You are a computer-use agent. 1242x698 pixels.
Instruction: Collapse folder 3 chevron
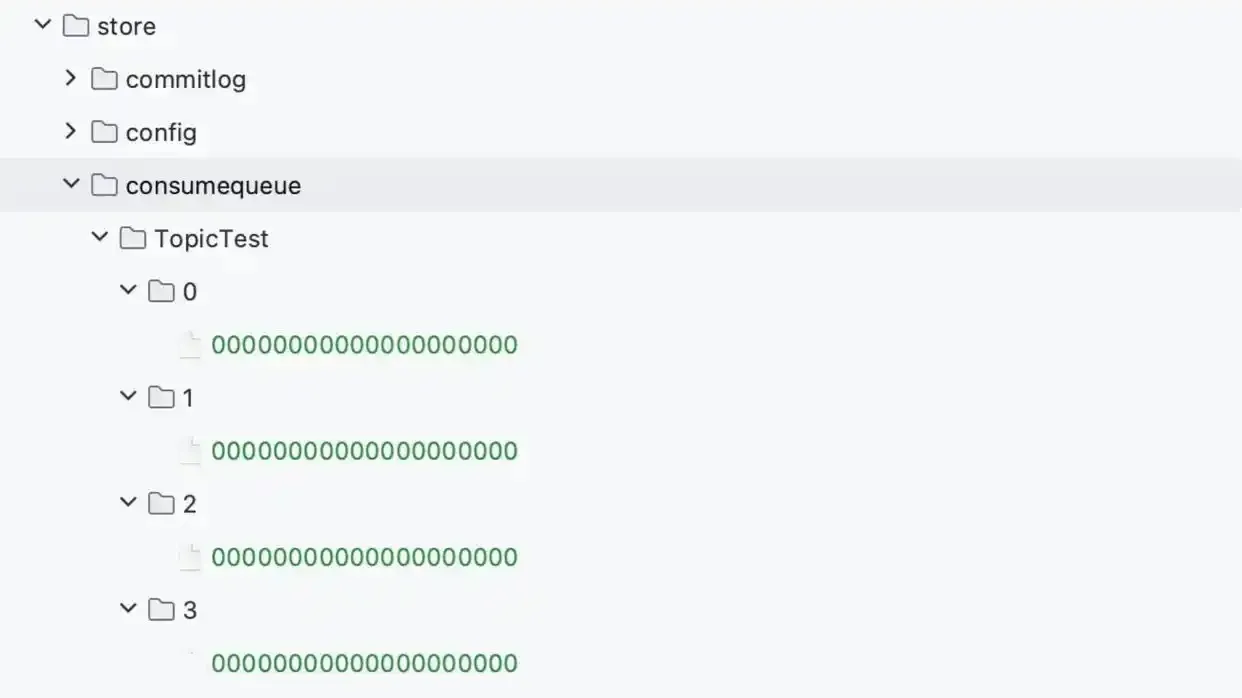tap(128, 608)
